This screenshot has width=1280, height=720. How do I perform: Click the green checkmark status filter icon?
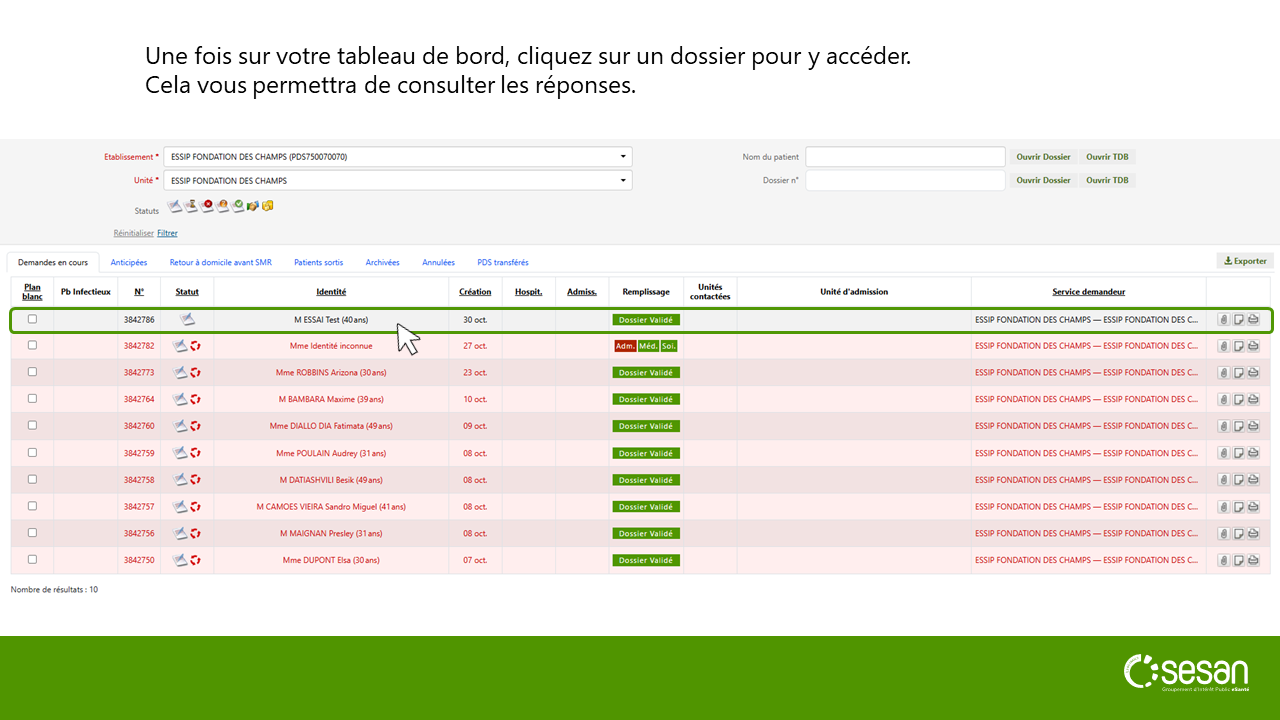(238, 206)
